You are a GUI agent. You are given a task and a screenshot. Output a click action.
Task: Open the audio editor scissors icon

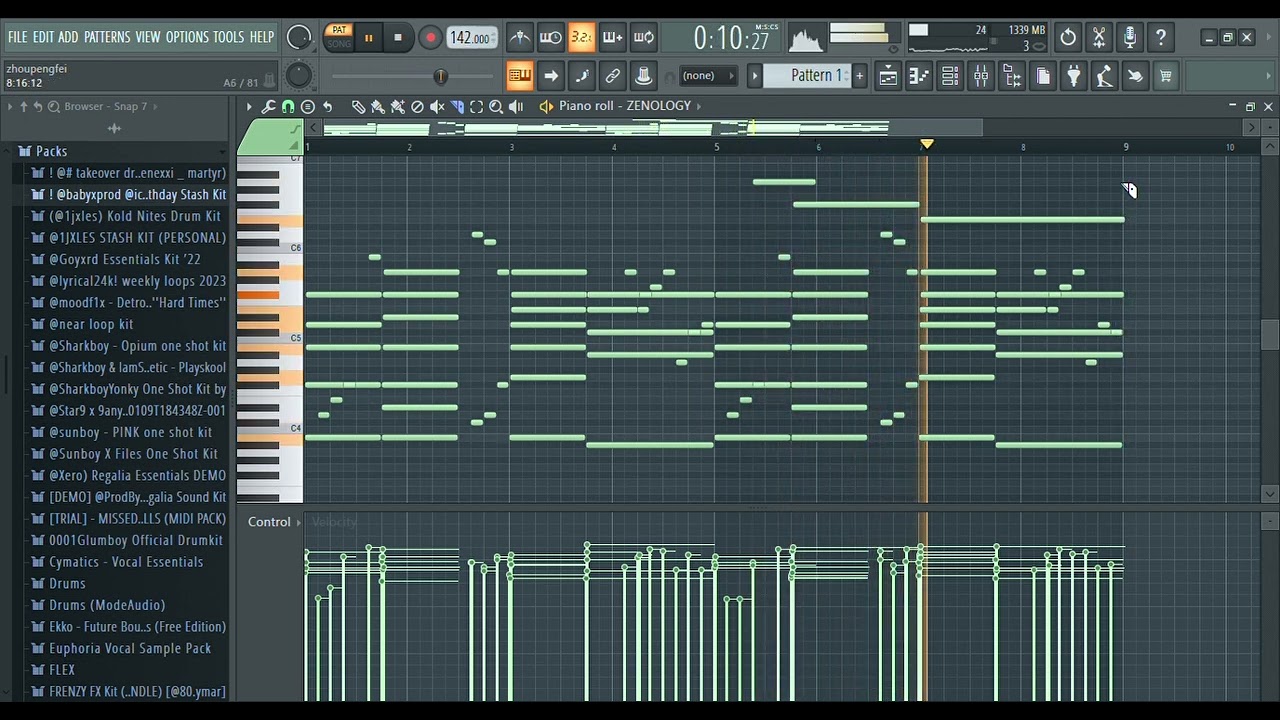1099,38
